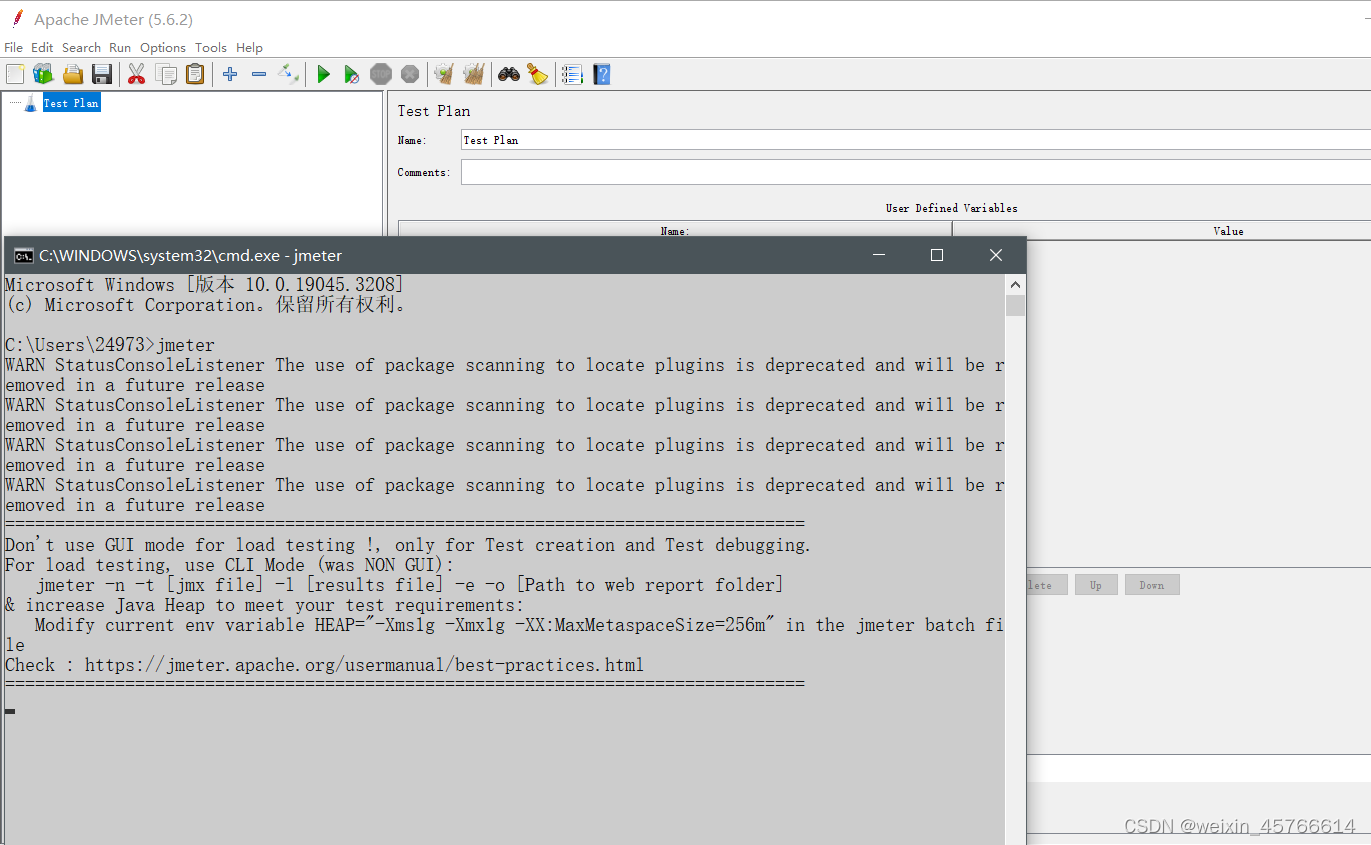This screenshot has height=845, width=1371.
Task: Click the Up button for variables
Action: tap(1096, 585)
